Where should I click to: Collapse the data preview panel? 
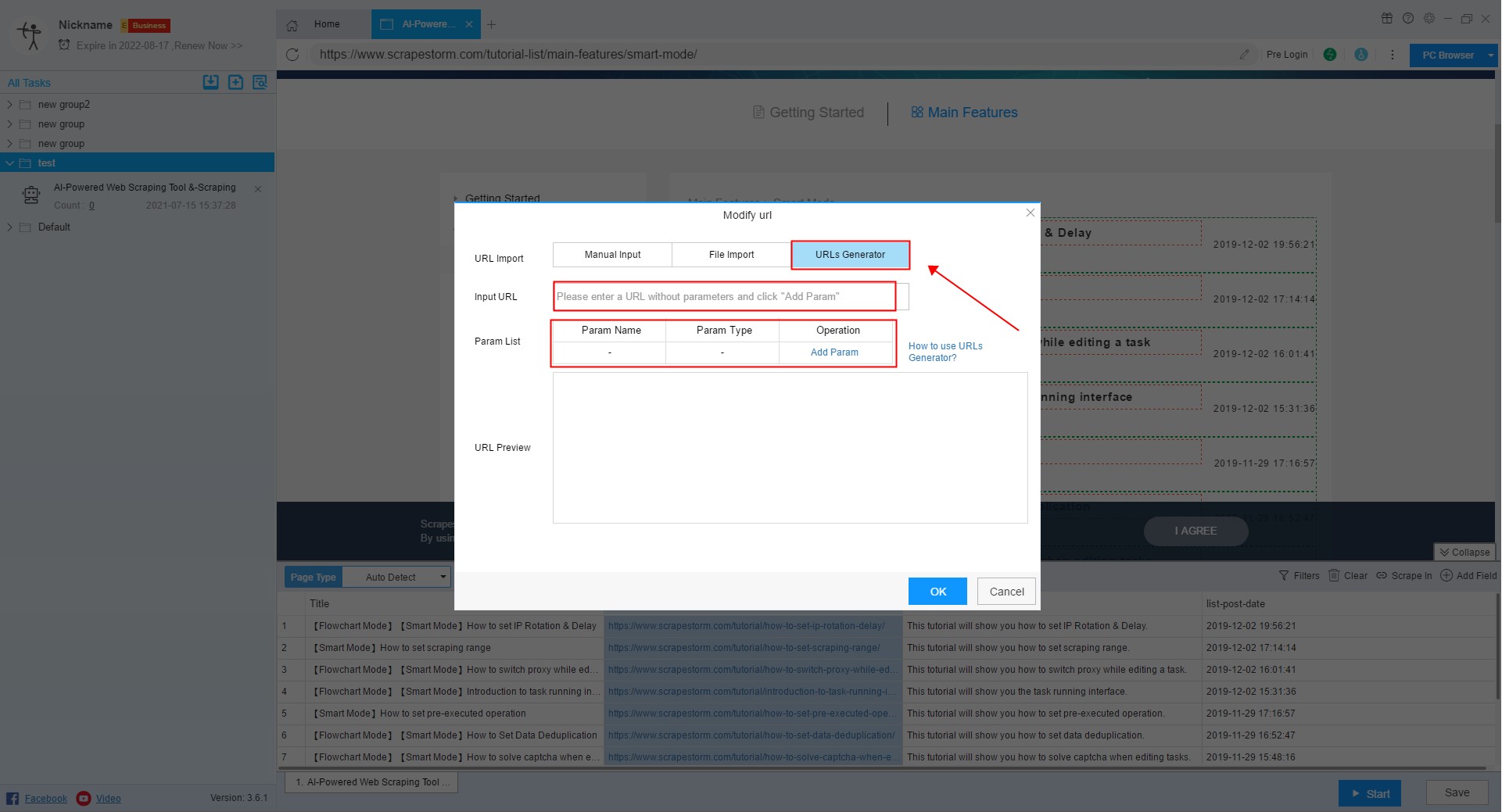(x=1464, y=552)
